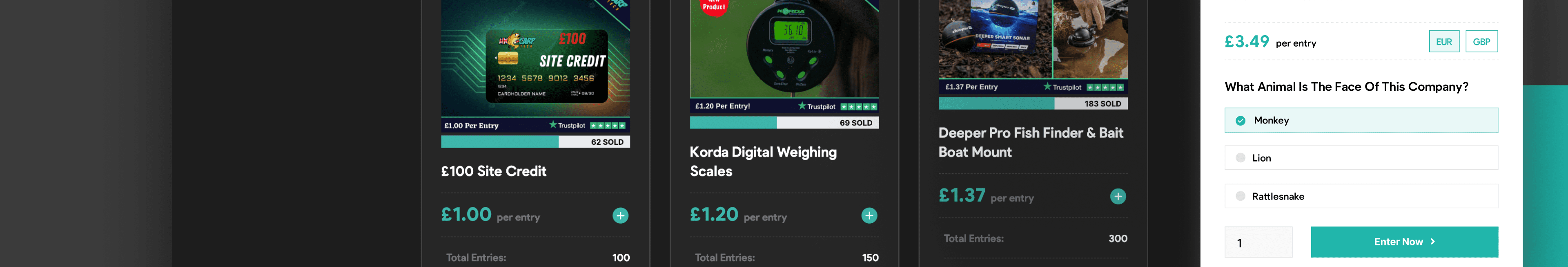1568x267 pixels.
Task: Click Trustpilot stars on Deeper Pro banner
Action: tap(1105, 87)
